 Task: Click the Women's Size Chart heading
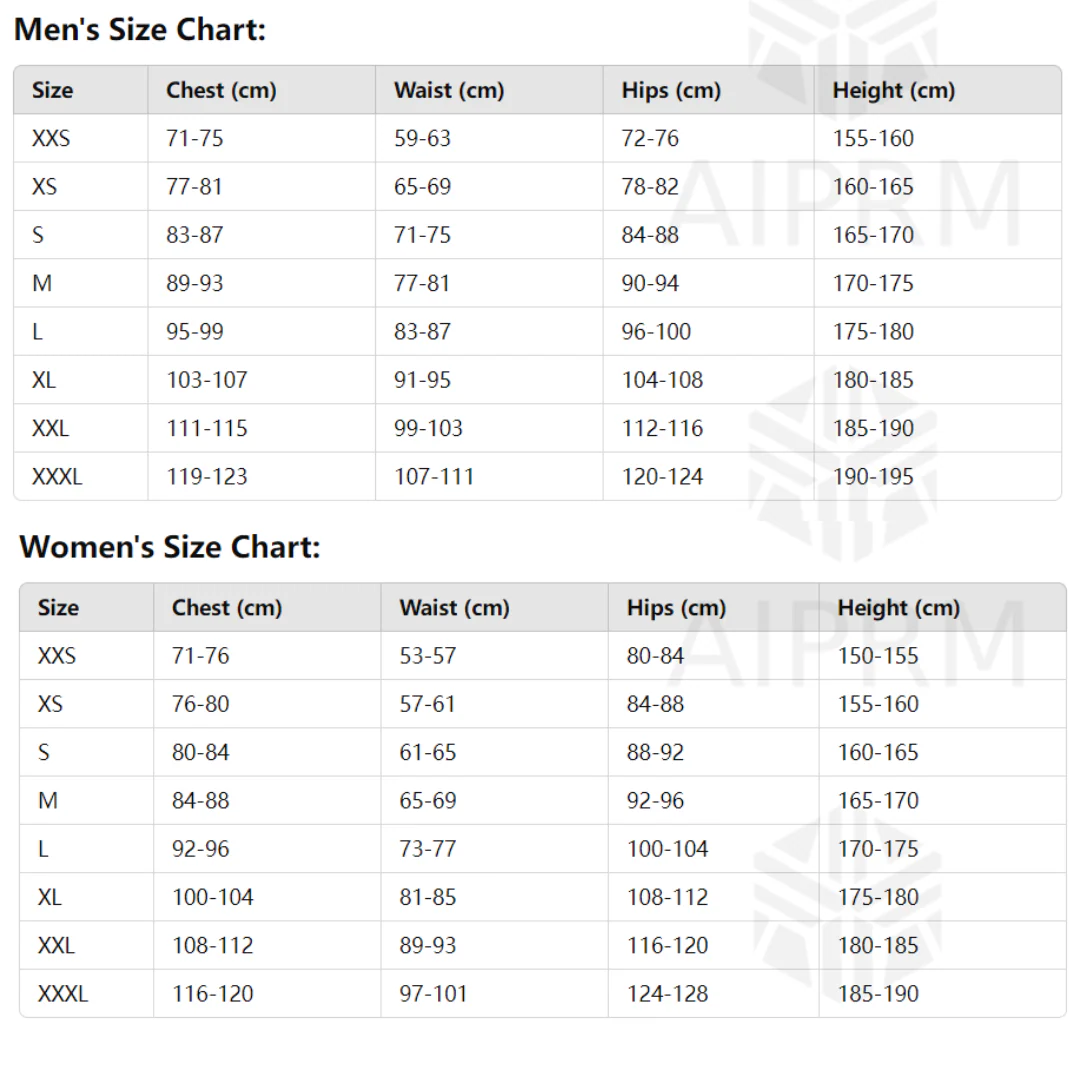point(170,547)
